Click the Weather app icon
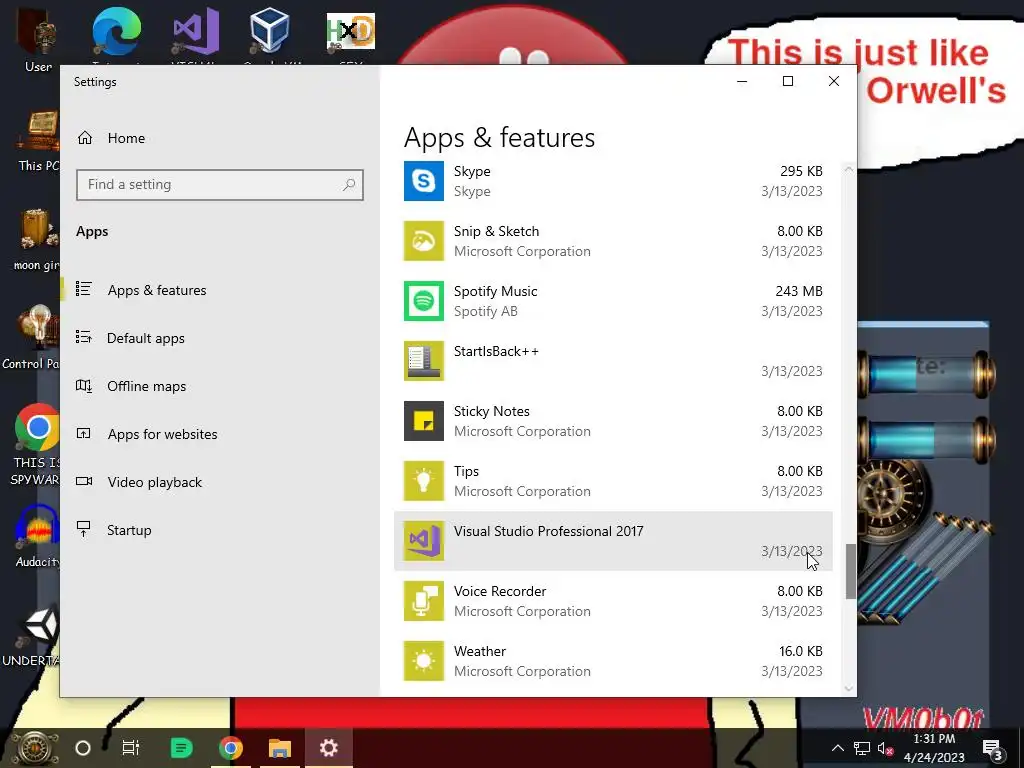Viewport: 1024px width, 768px height. click(424, 661)
